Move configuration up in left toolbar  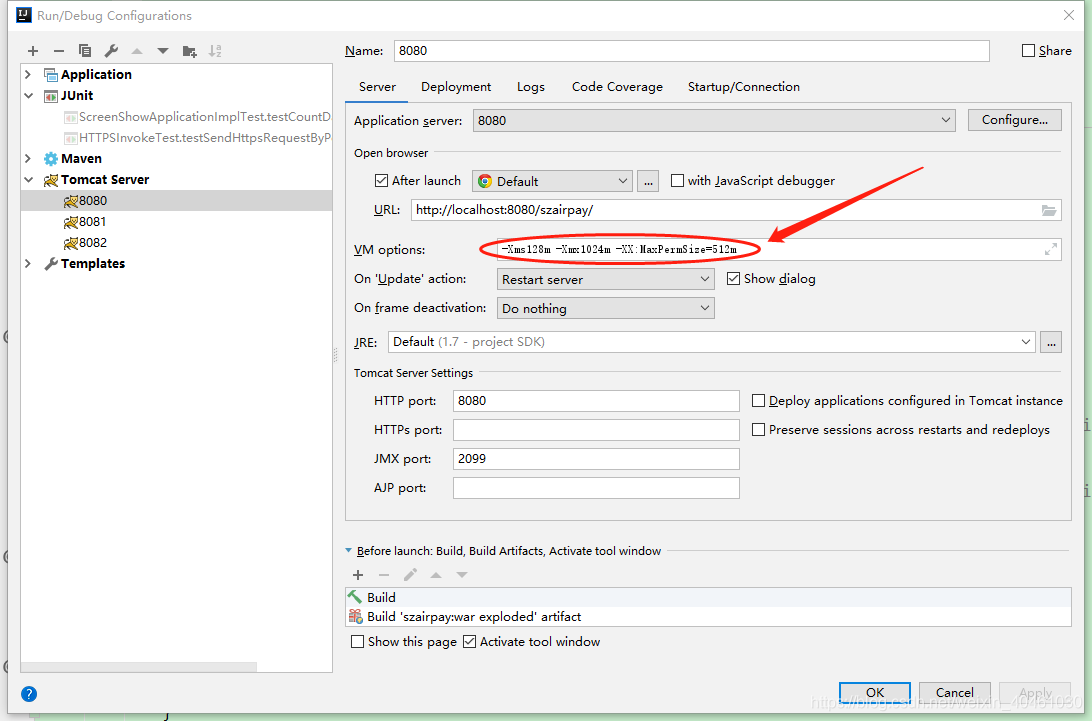(x=137, y=51)
